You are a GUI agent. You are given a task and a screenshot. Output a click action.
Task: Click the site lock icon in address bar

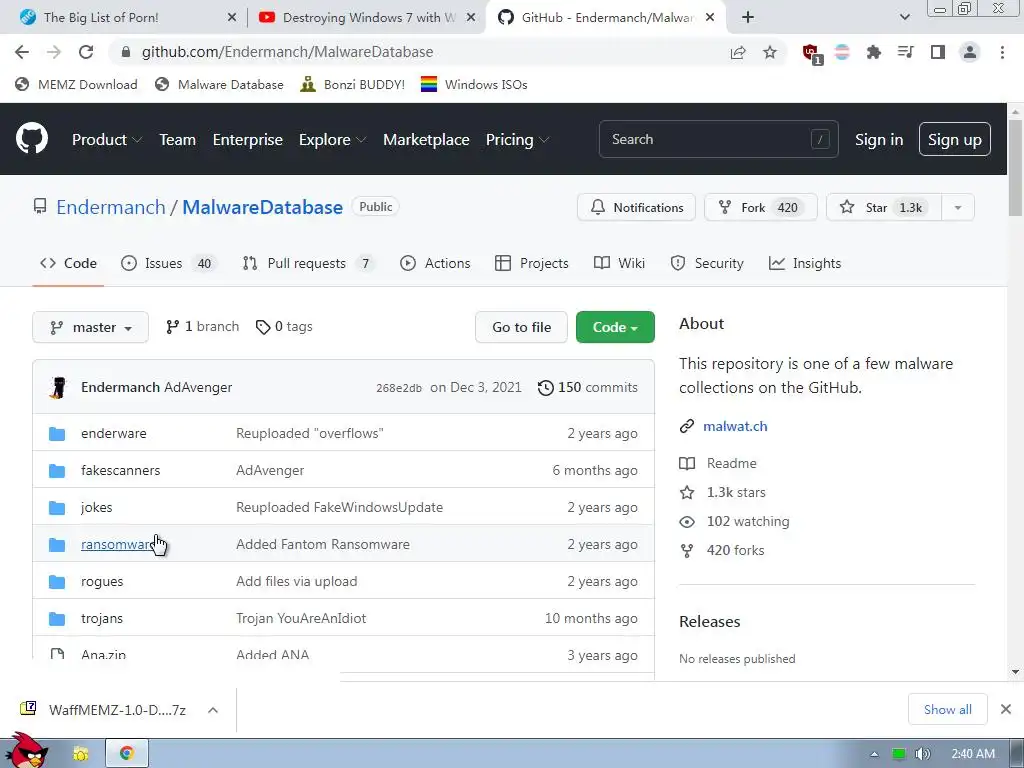127,52
